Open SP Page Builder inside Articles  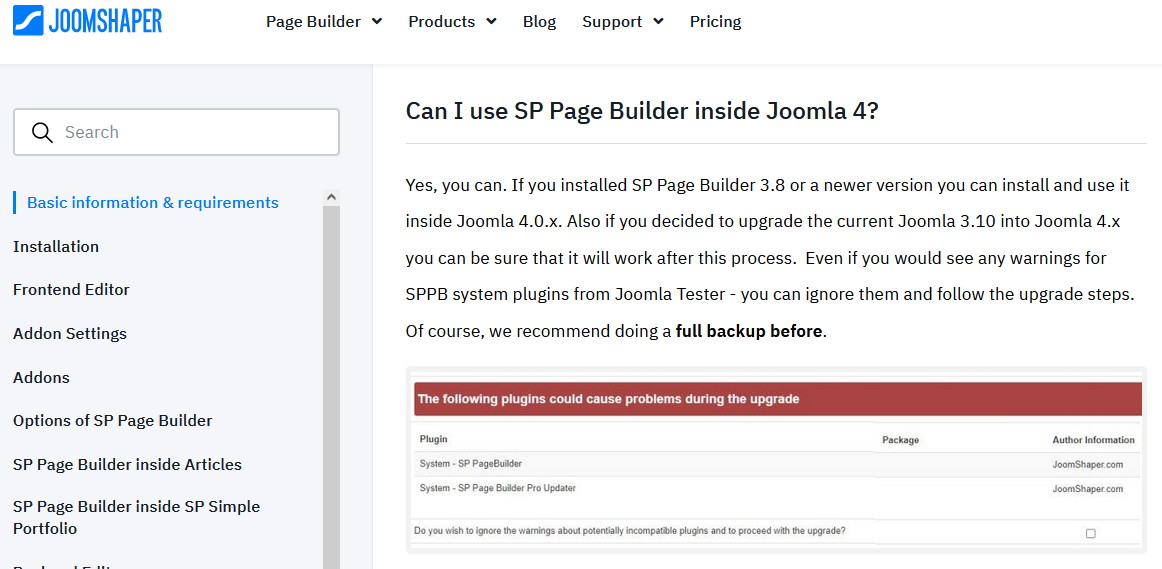point(127,464)
